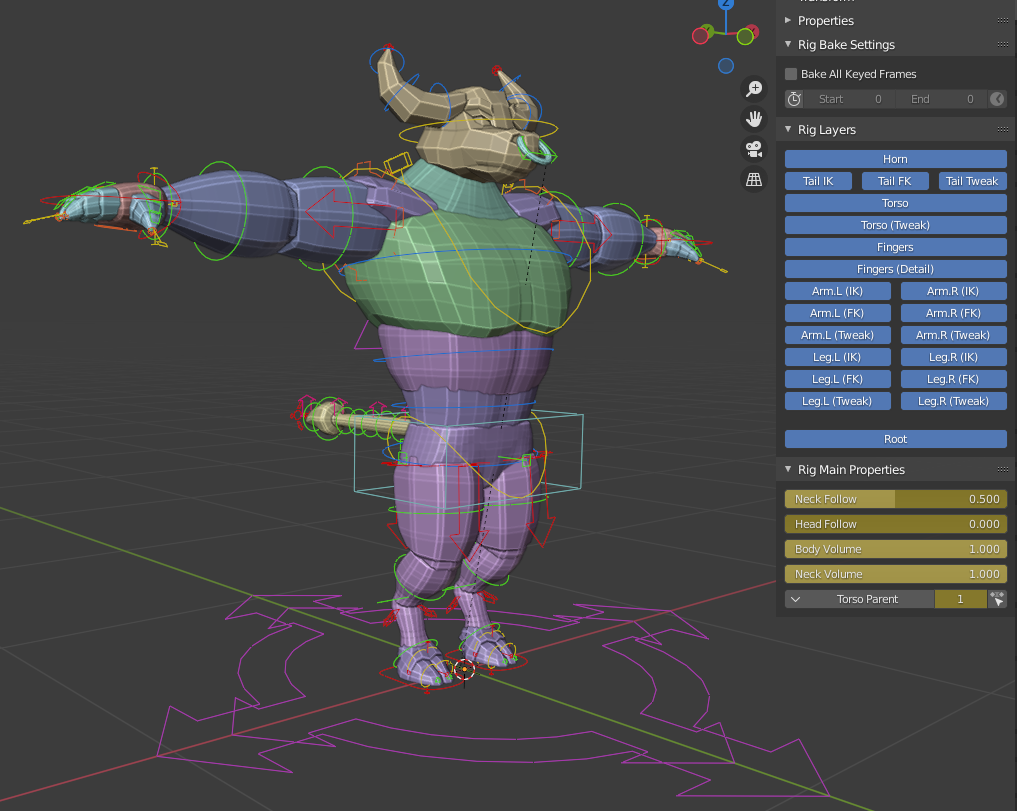Click the round arrow icon after End

click(997, 99)
